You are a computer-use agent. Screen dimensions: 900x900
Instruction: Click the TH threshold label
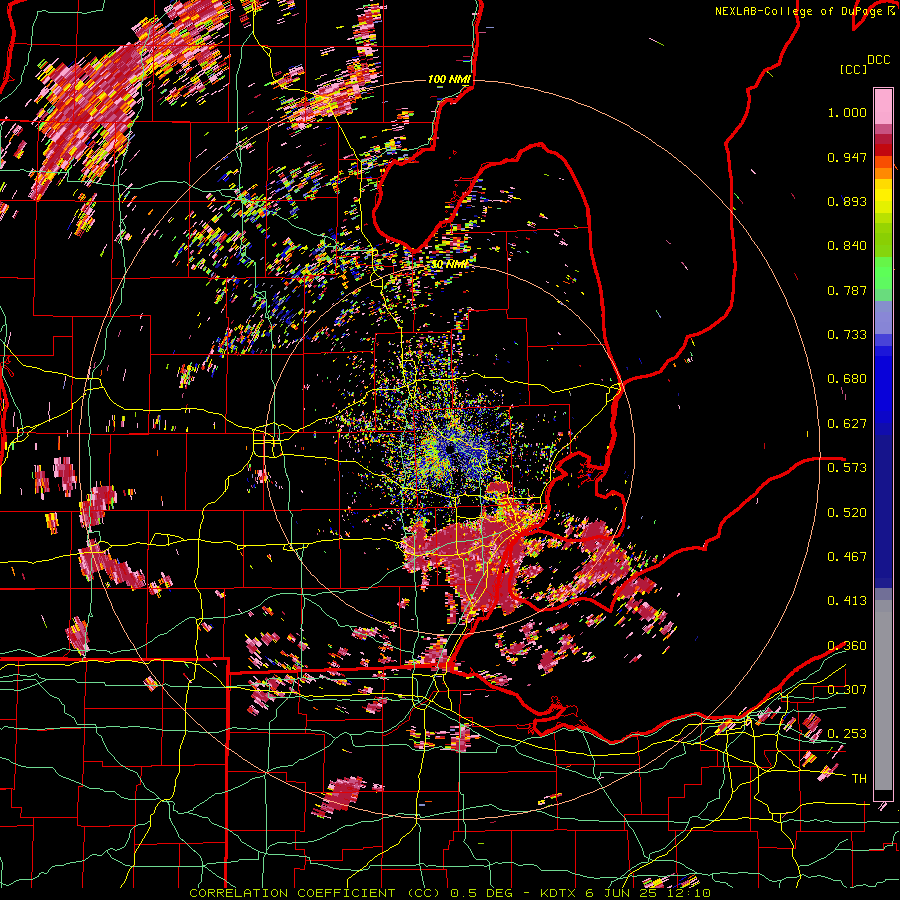pos(859,778)
